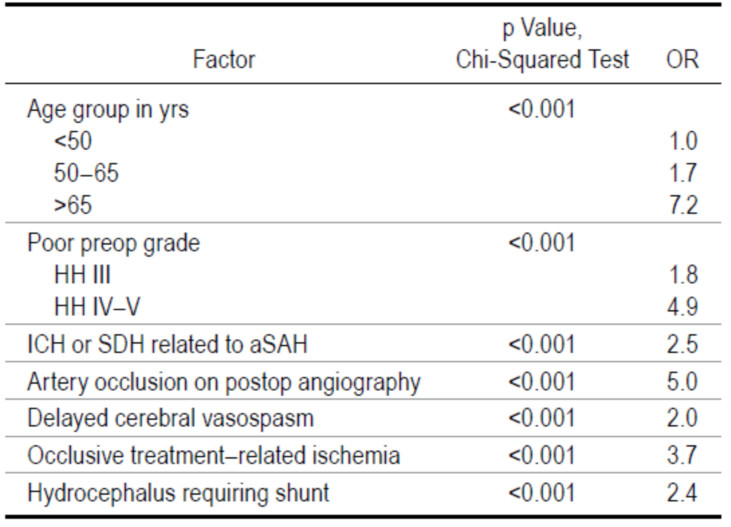Click the "<50" age subgroup
This screenshot has width=731, height=527.
(x=73, y=142)
